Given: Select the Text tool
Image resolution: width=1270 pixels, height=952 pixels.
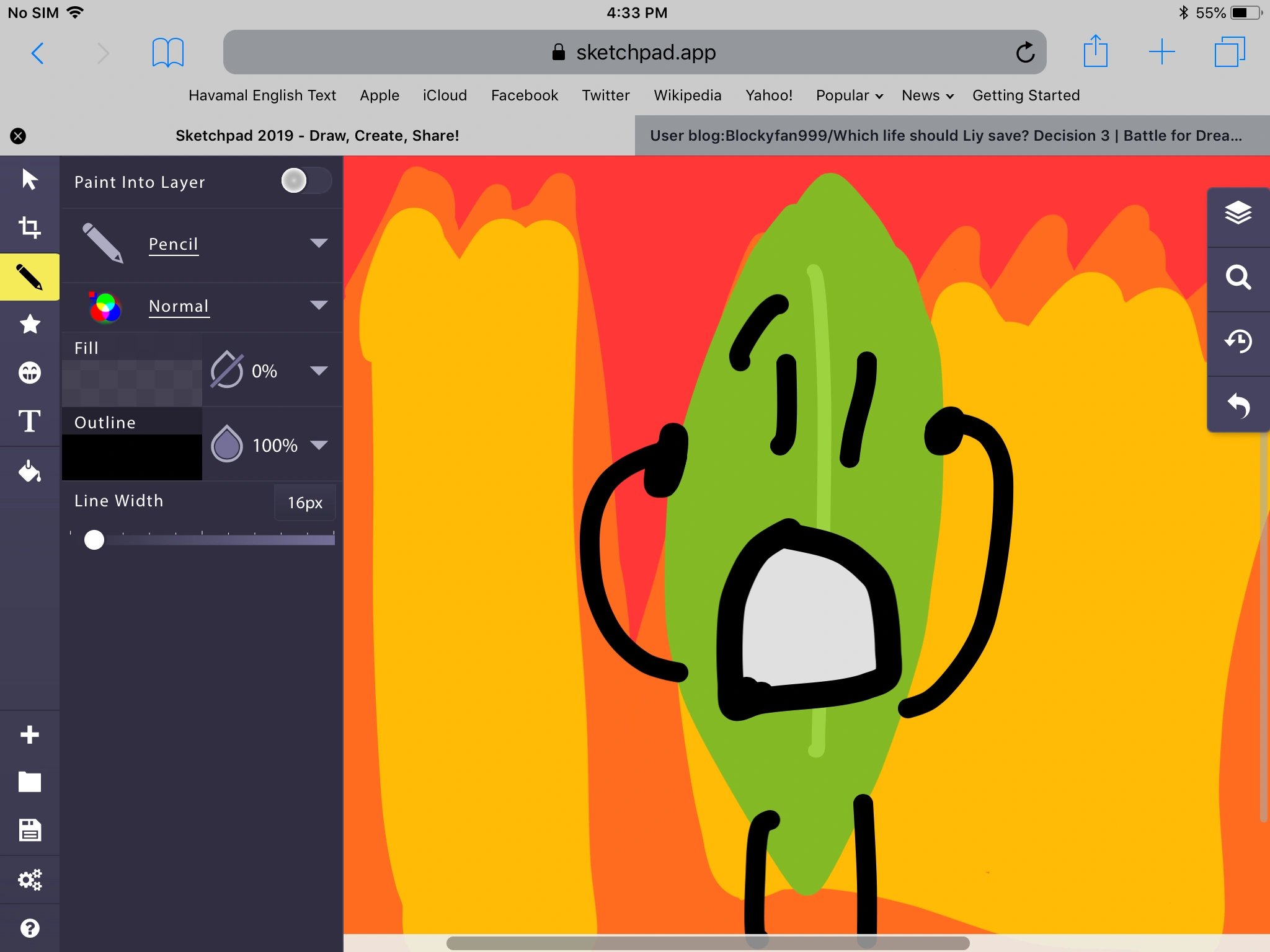Looking at the screenshot, I should [29, 421].
